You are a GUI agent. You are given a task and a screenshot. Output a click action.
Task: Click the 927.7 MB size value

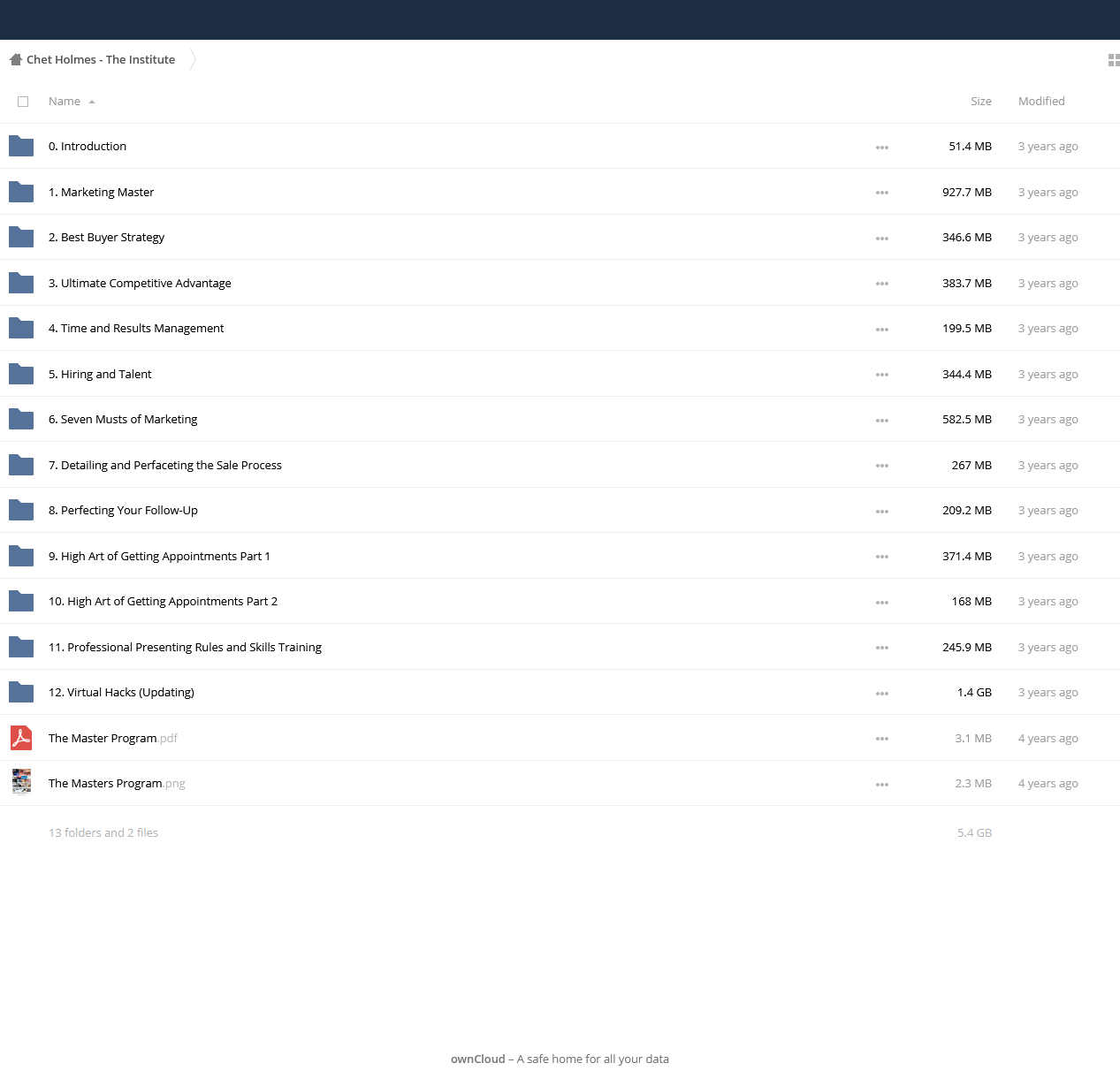(x=967, y=192)
